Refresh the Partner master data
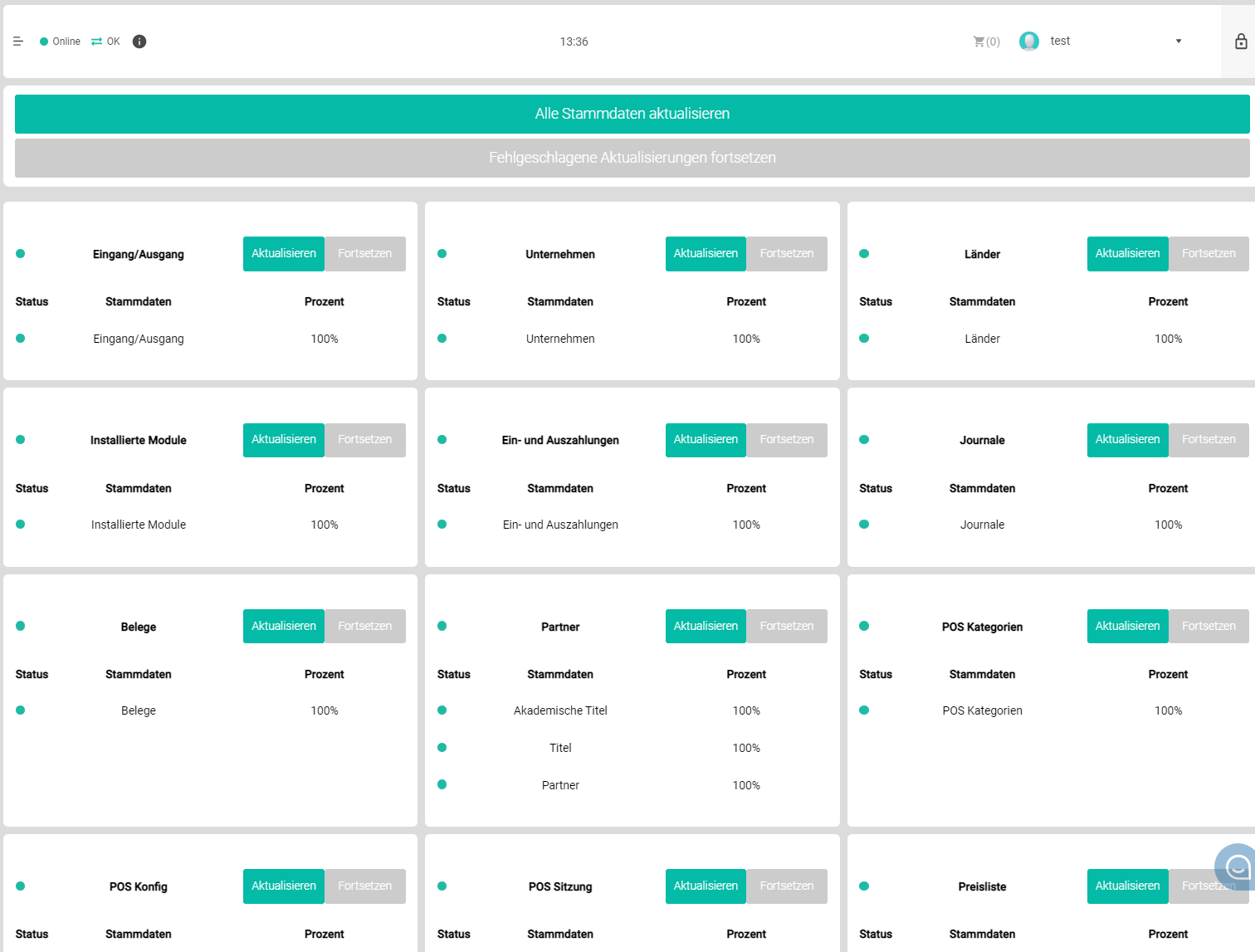 (706, 627)
